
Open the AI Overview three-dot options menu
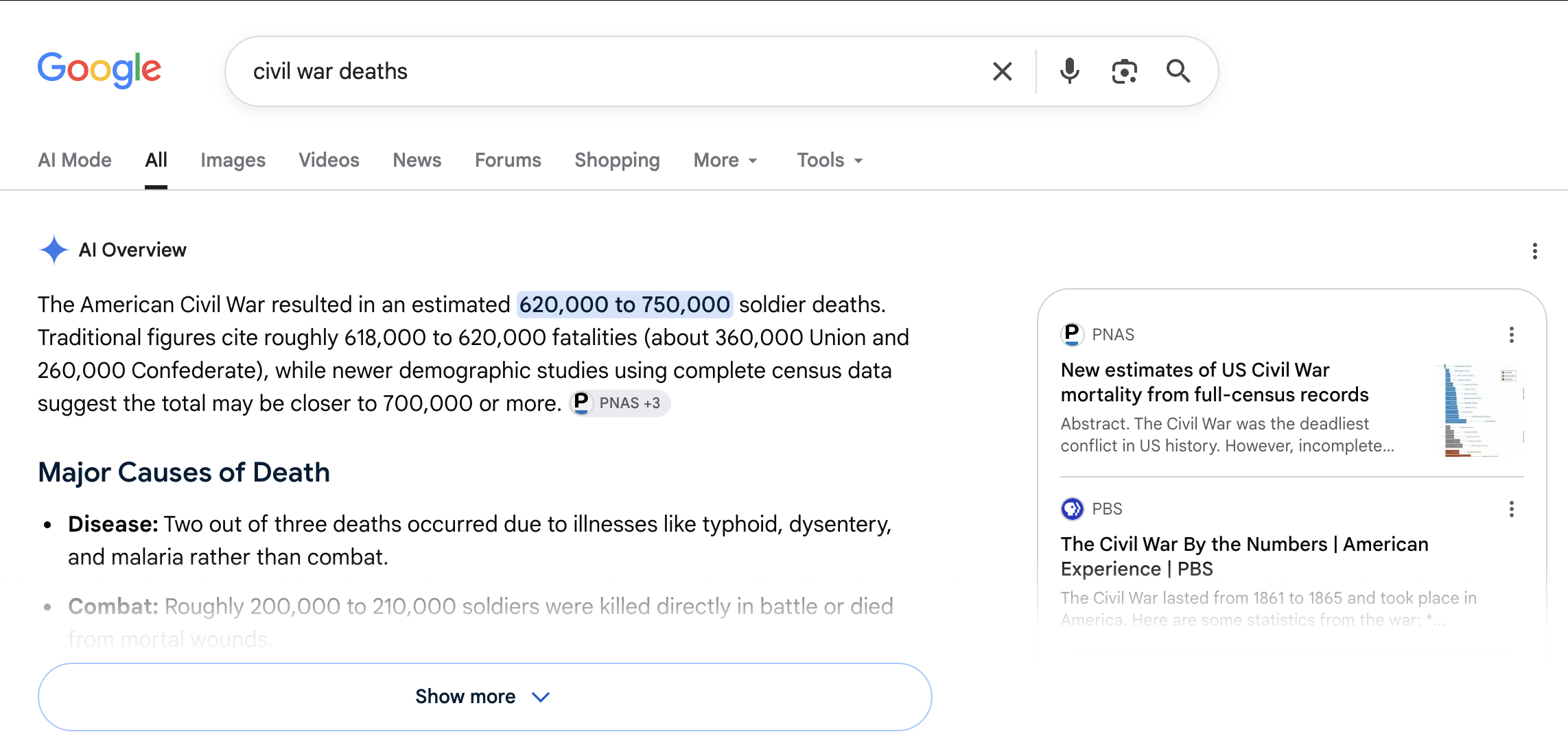[1535, 251]
